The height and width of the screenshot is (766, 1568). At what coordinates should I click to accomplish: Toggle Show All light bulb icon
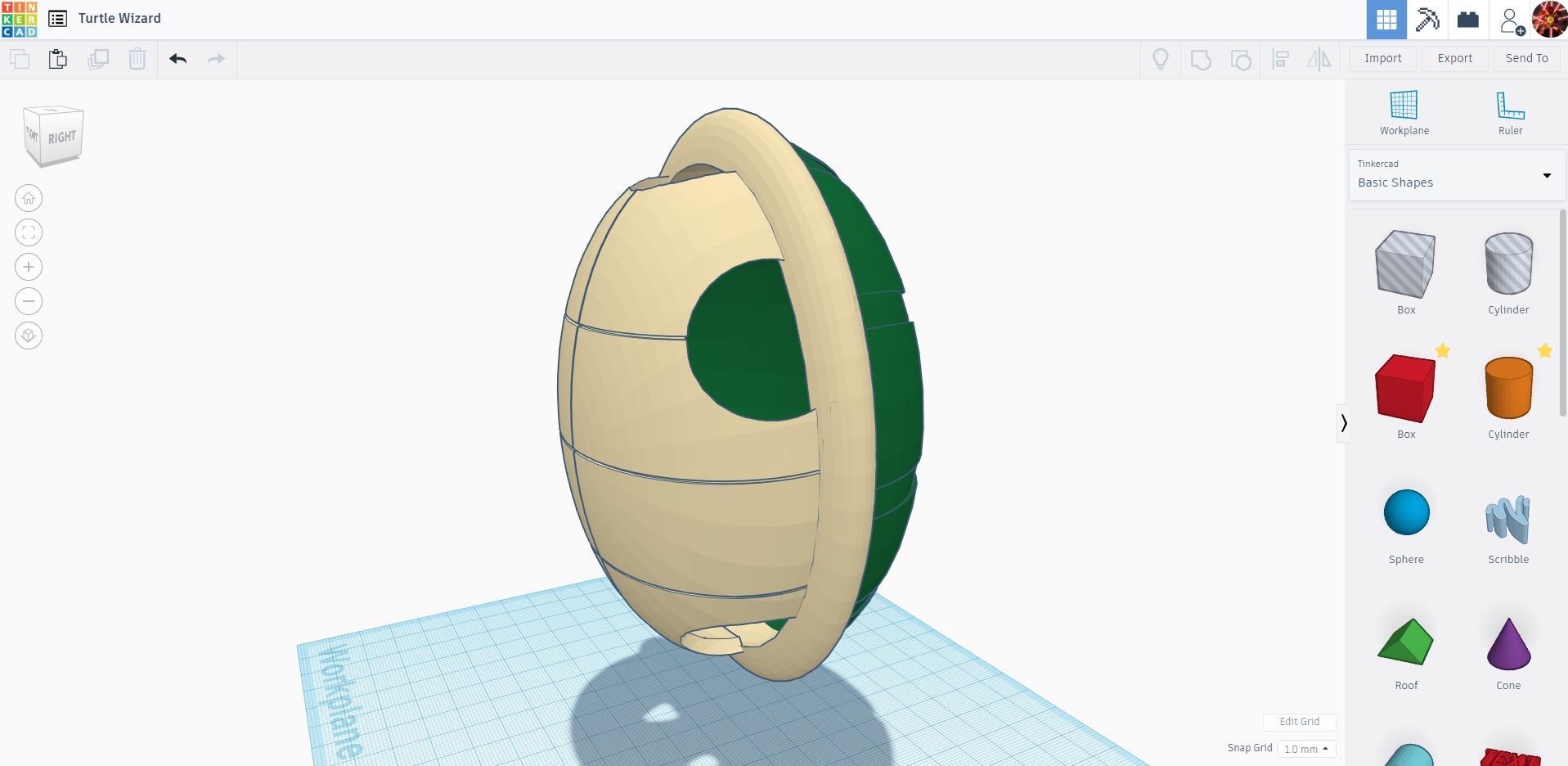coord(1161,59)
